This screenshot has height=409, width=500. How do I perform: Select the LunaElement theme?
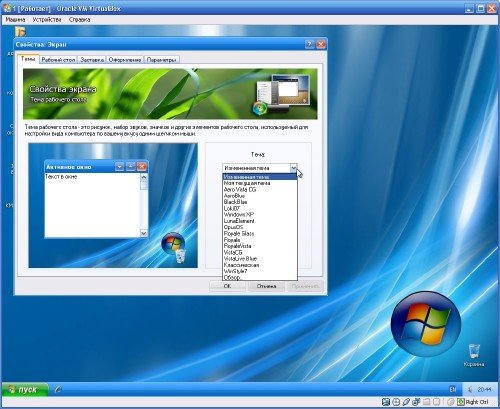click(x=260, y=221)
